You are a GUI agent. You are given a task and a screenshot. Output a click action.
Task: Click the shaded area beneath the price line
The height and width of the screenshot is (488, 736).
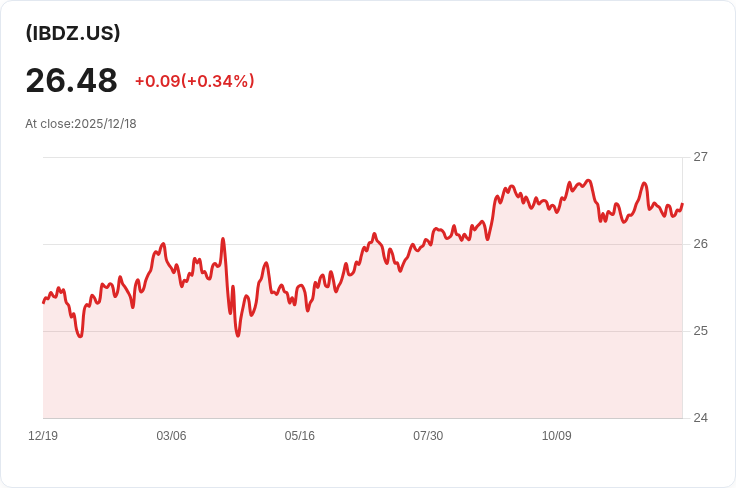(x=362, y=366)
